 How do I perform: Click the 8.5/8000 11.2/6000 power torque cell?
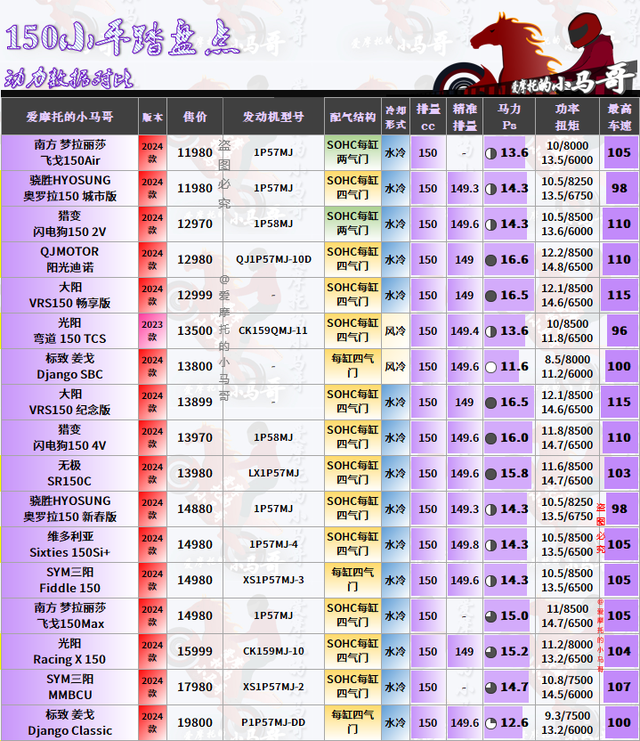567,366
